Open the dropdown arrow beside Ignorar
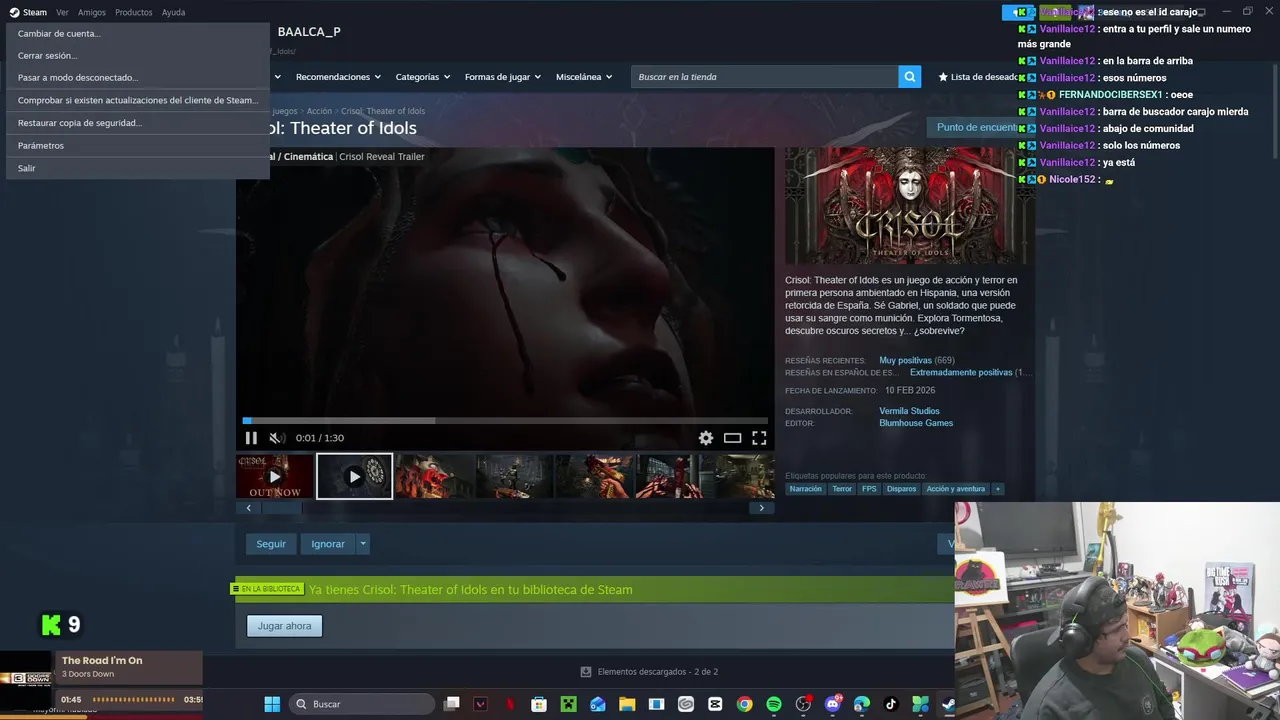1280x720 pixels. point(363,544)
